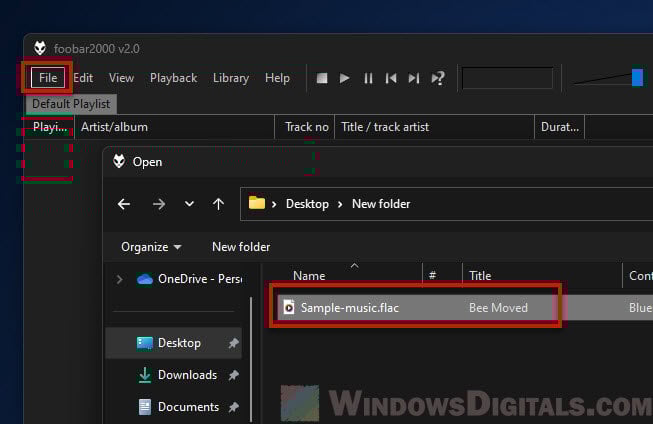This screenshot has width=653, height=424.
Task: Open the View menu
Action: (121, 78)
